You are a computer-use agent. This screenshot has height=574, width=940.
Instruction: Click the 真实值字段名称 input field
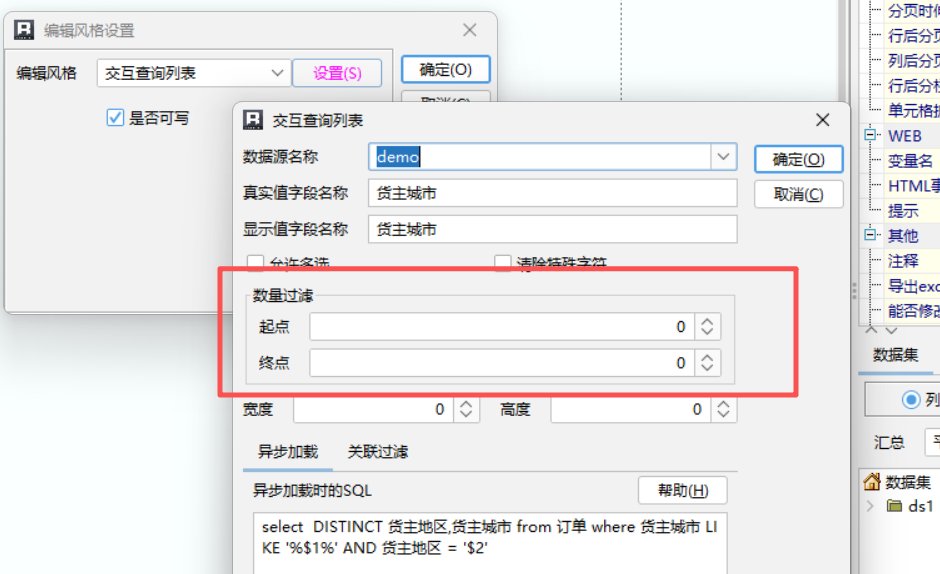tap(552, 193)
